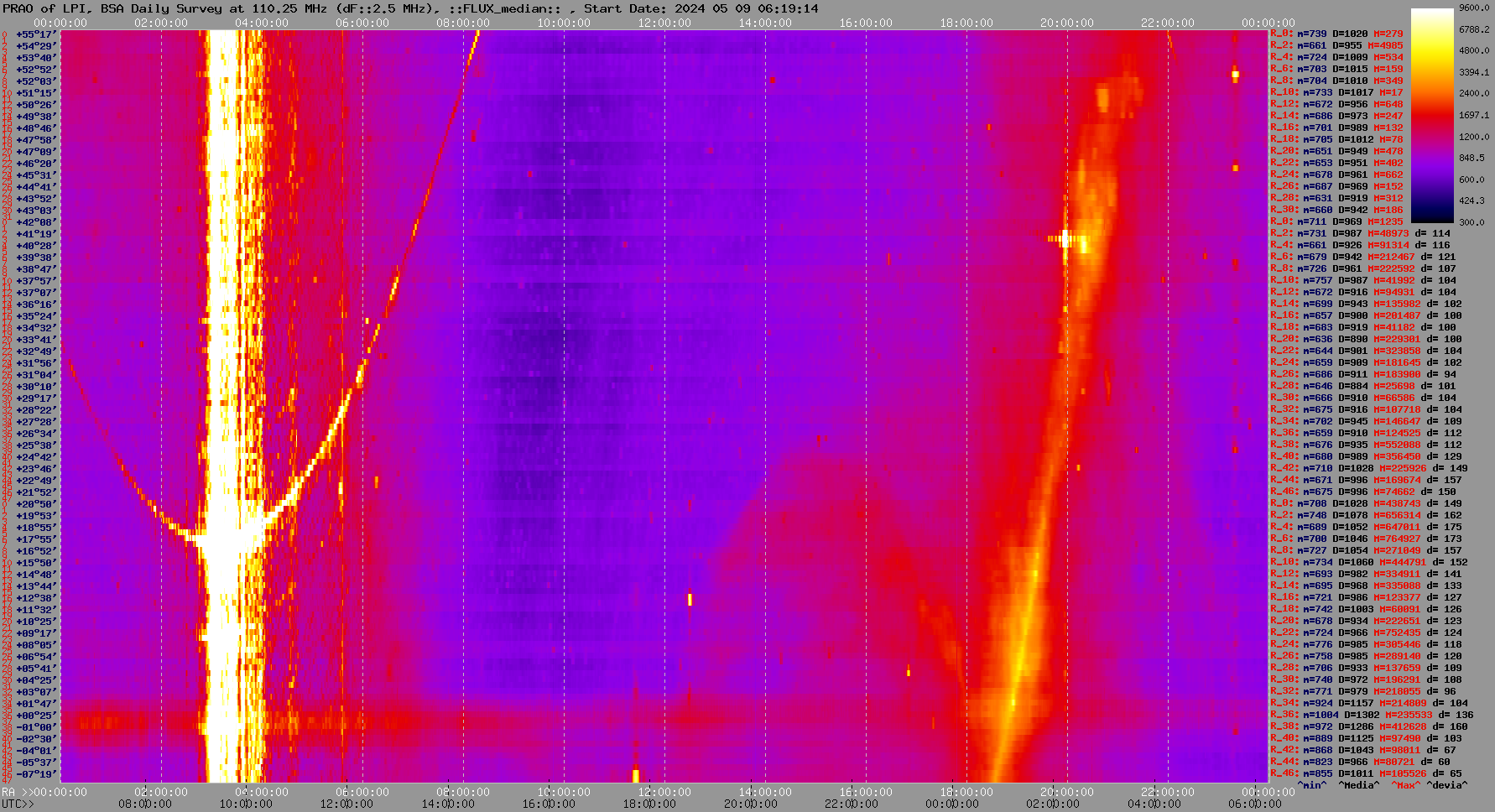Click the '^min^' column legend
1495x812 pixels.
pos(1312,785)
